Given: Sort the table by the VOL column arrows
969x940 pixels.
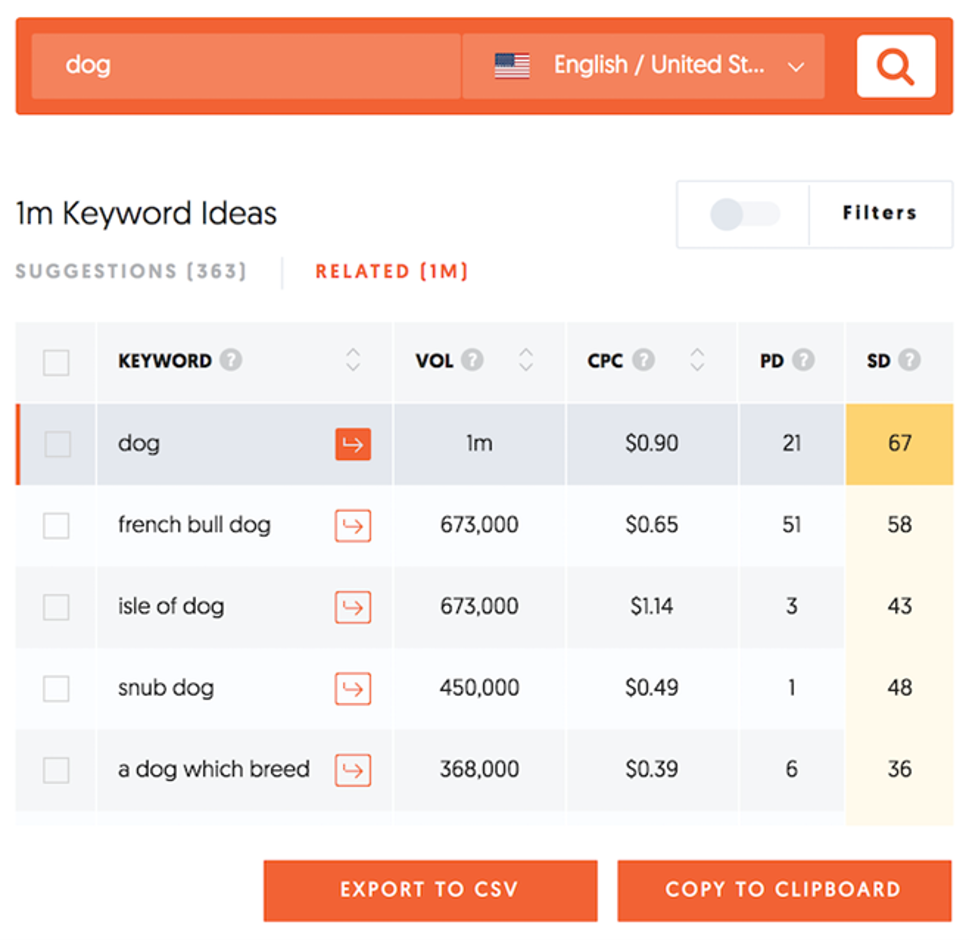Looking at the screenshot, I should 526,360.
